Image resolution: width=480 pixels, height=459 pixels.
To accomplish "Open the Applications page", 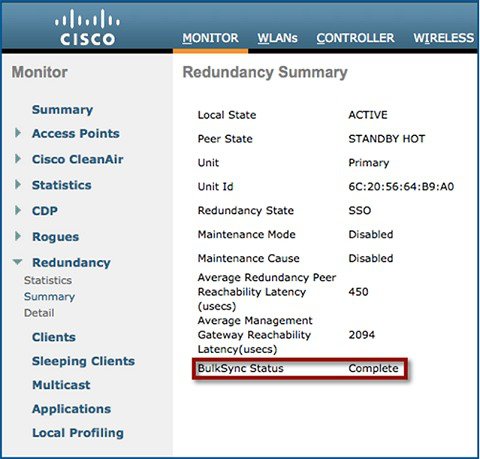I will click(71, 409).
